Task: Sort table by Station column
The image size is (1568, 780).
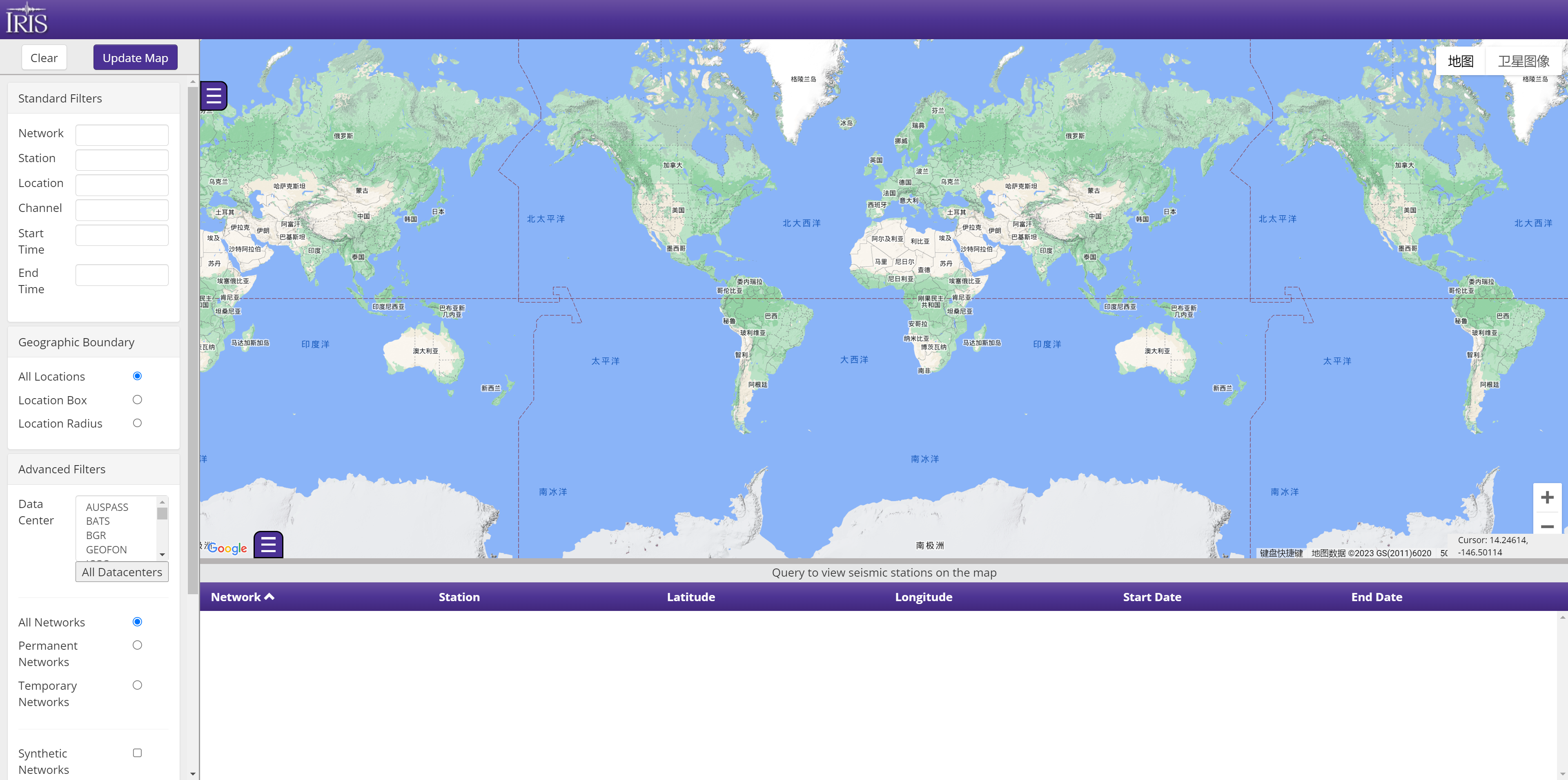Action: coord(459,597)
